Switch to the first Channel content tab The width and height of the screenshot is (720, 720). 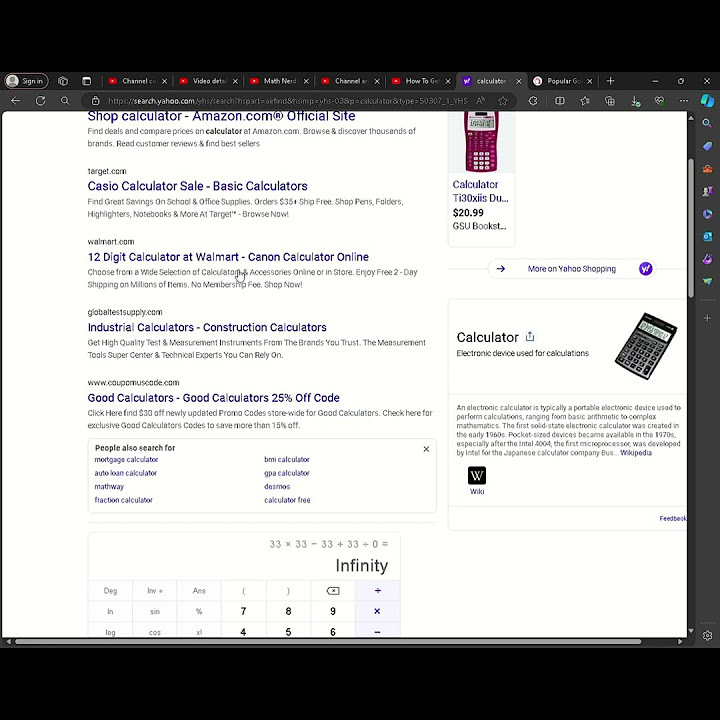[x=138, y=81]
